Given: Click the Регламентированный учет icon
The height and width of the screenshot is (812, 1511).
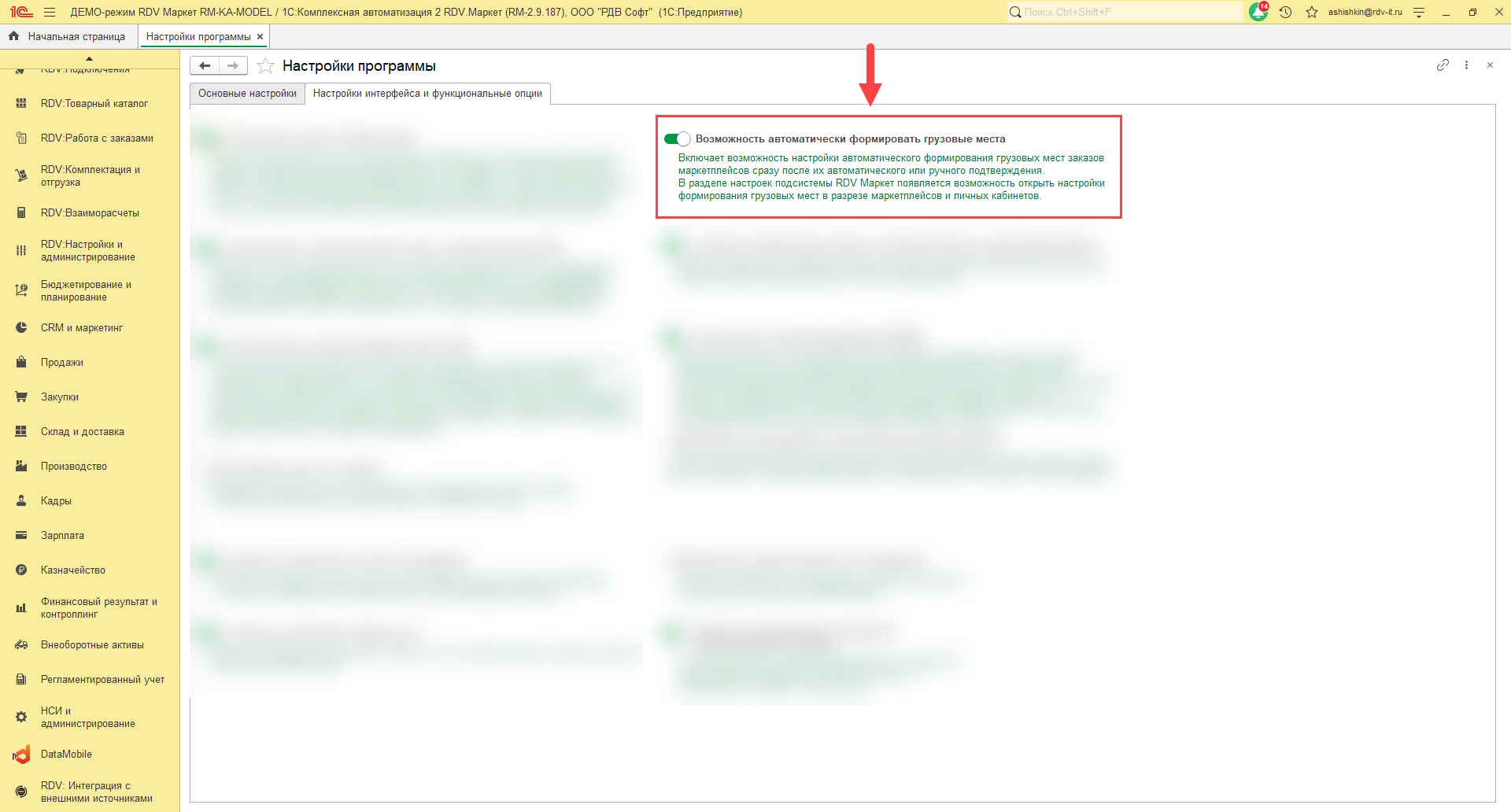Looking at the screenshot, I should (x=21, y=680).
